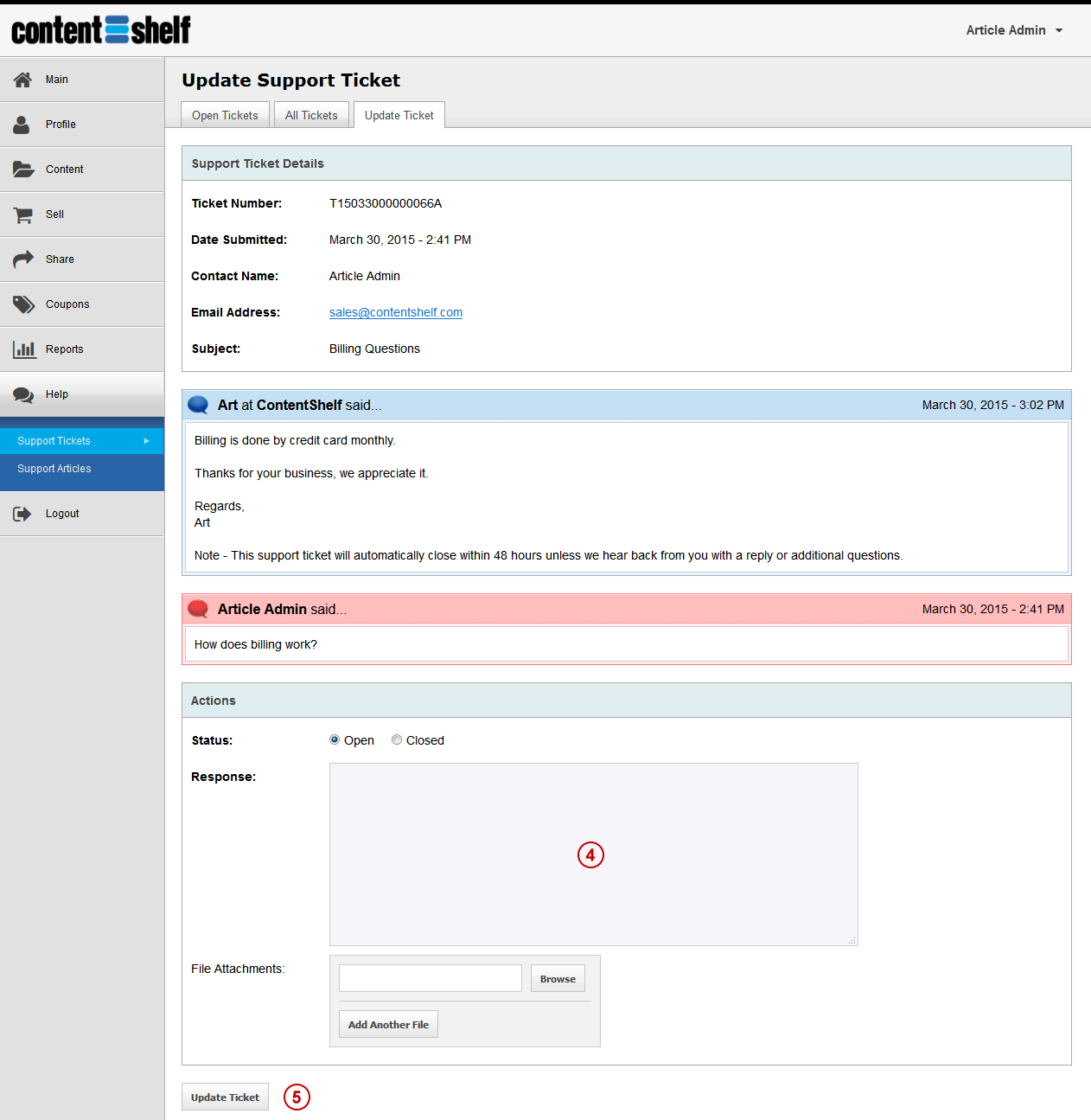Expand the Support Tickets submenu arrow
Image resolution: width=1091 pixels, height=1120 pixels.
pos(147,441)
